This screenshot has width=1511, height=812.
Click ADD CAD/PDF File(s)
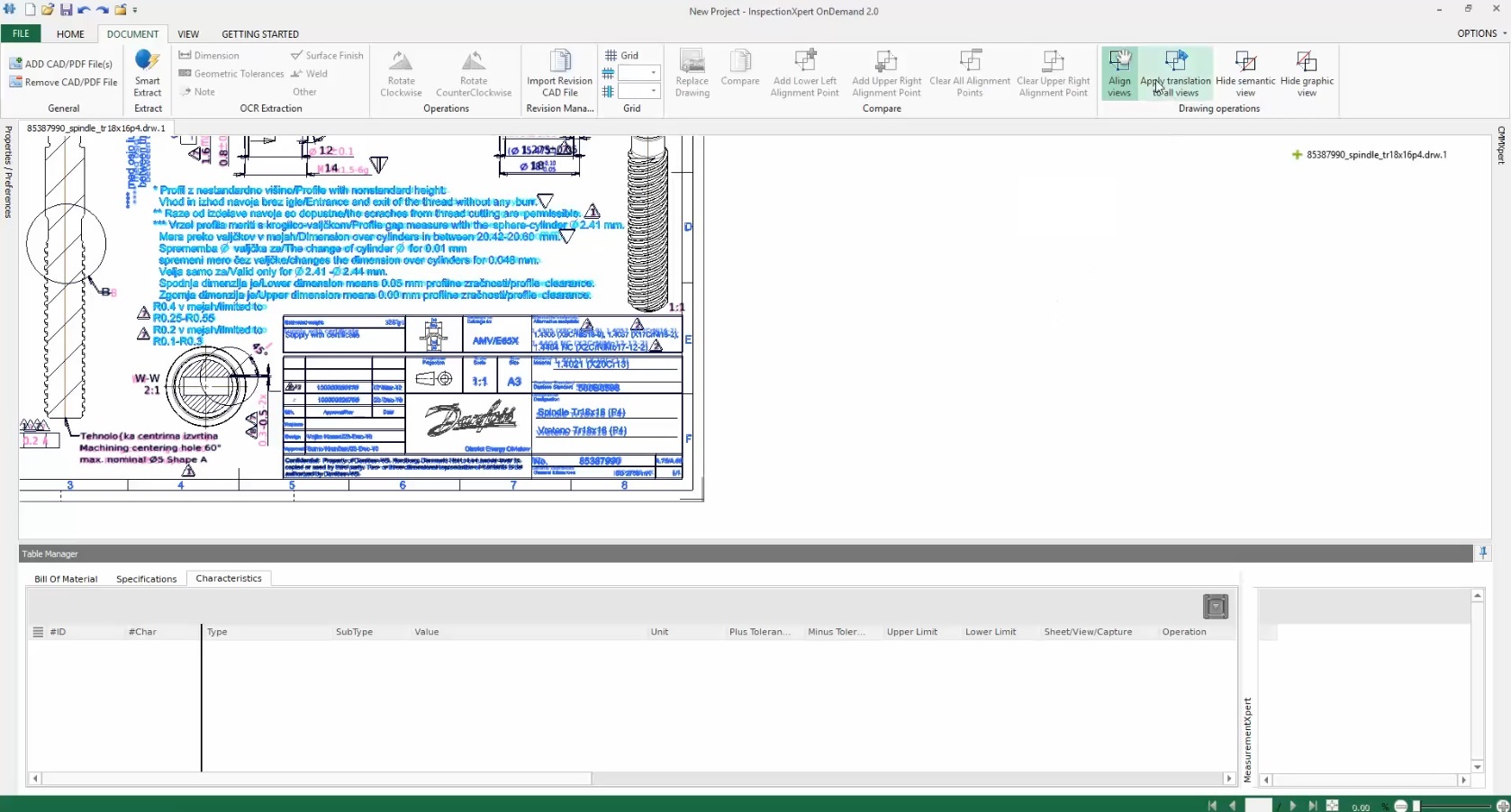tap(61, 62)
